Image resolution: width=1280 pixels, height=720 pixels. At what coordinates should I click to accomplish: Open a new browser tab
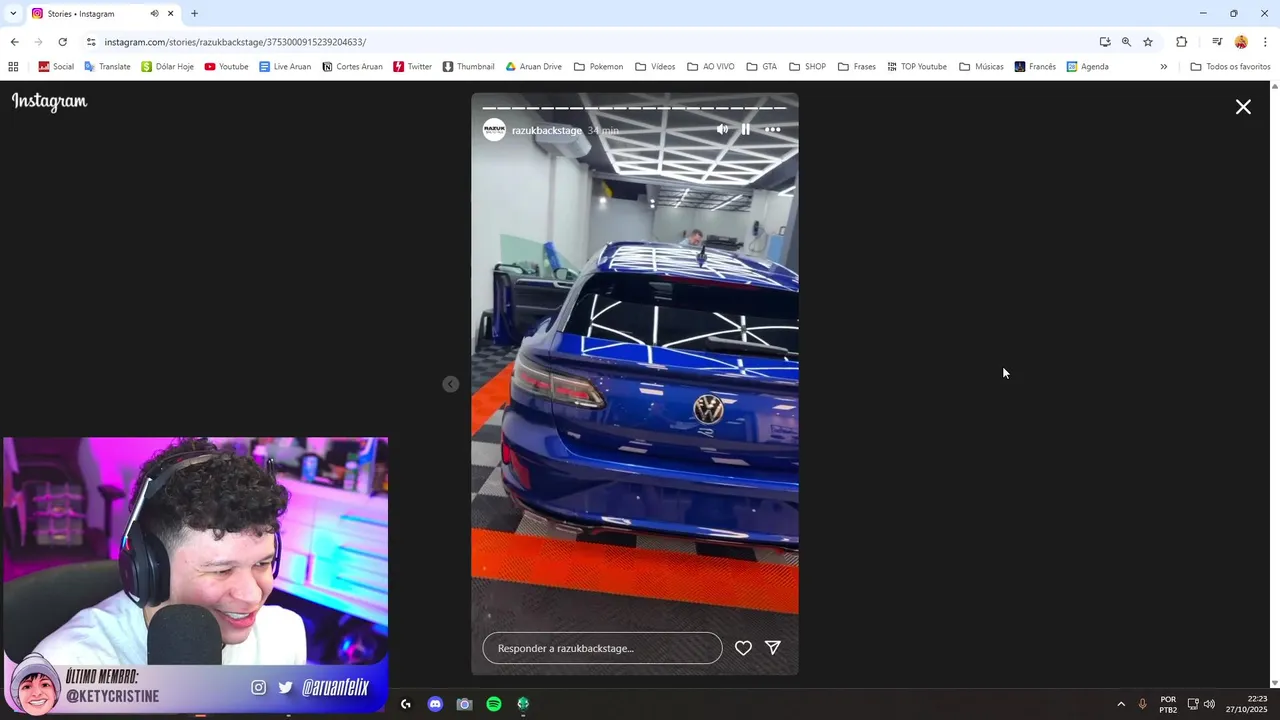tap(194, 13)
